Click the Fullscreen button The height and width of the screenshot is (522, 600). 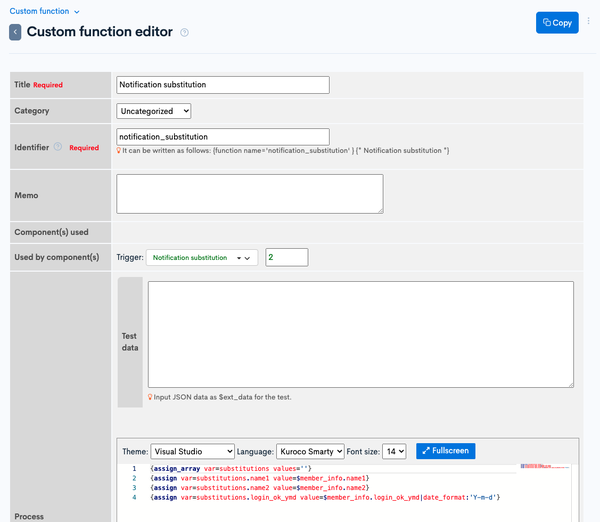(446, 451)
